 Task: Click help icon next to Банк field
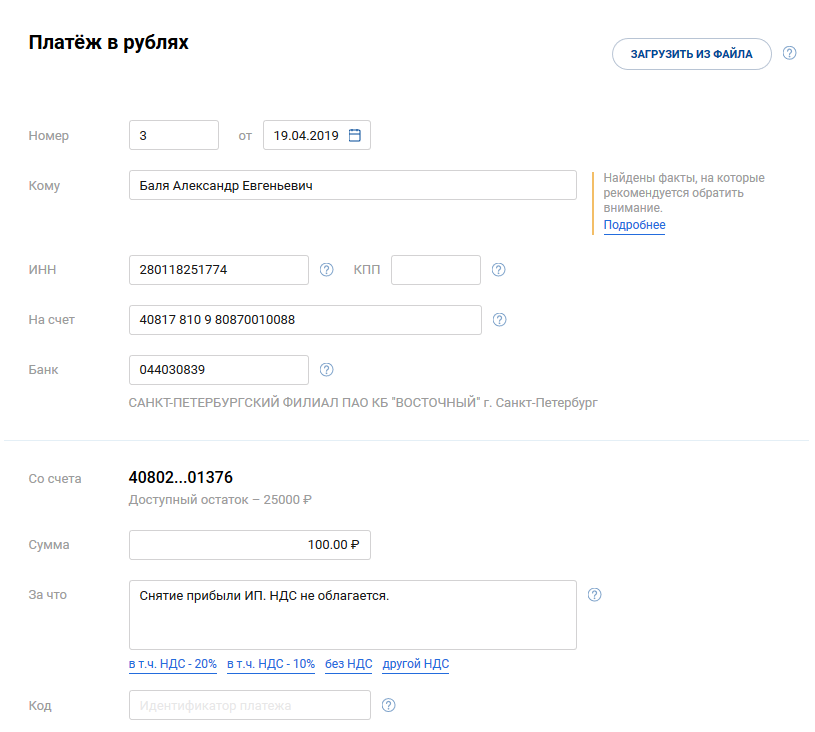coord(326,370)
